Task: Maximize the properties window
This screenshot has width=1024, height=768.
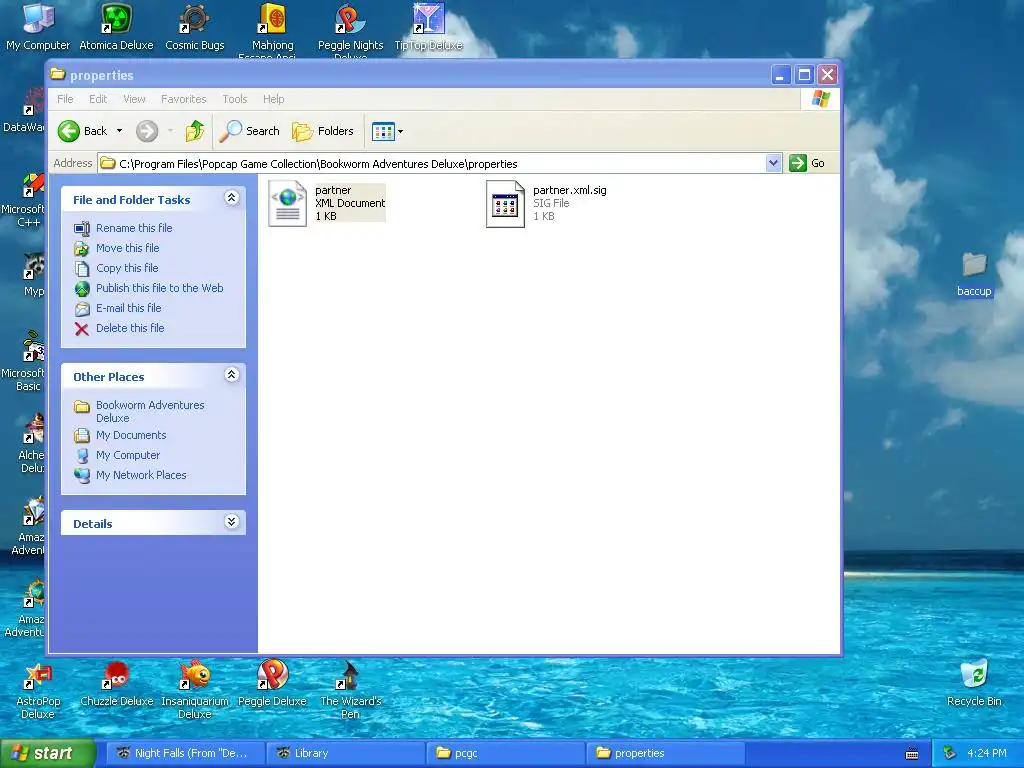Action: (x=804, y=75)
